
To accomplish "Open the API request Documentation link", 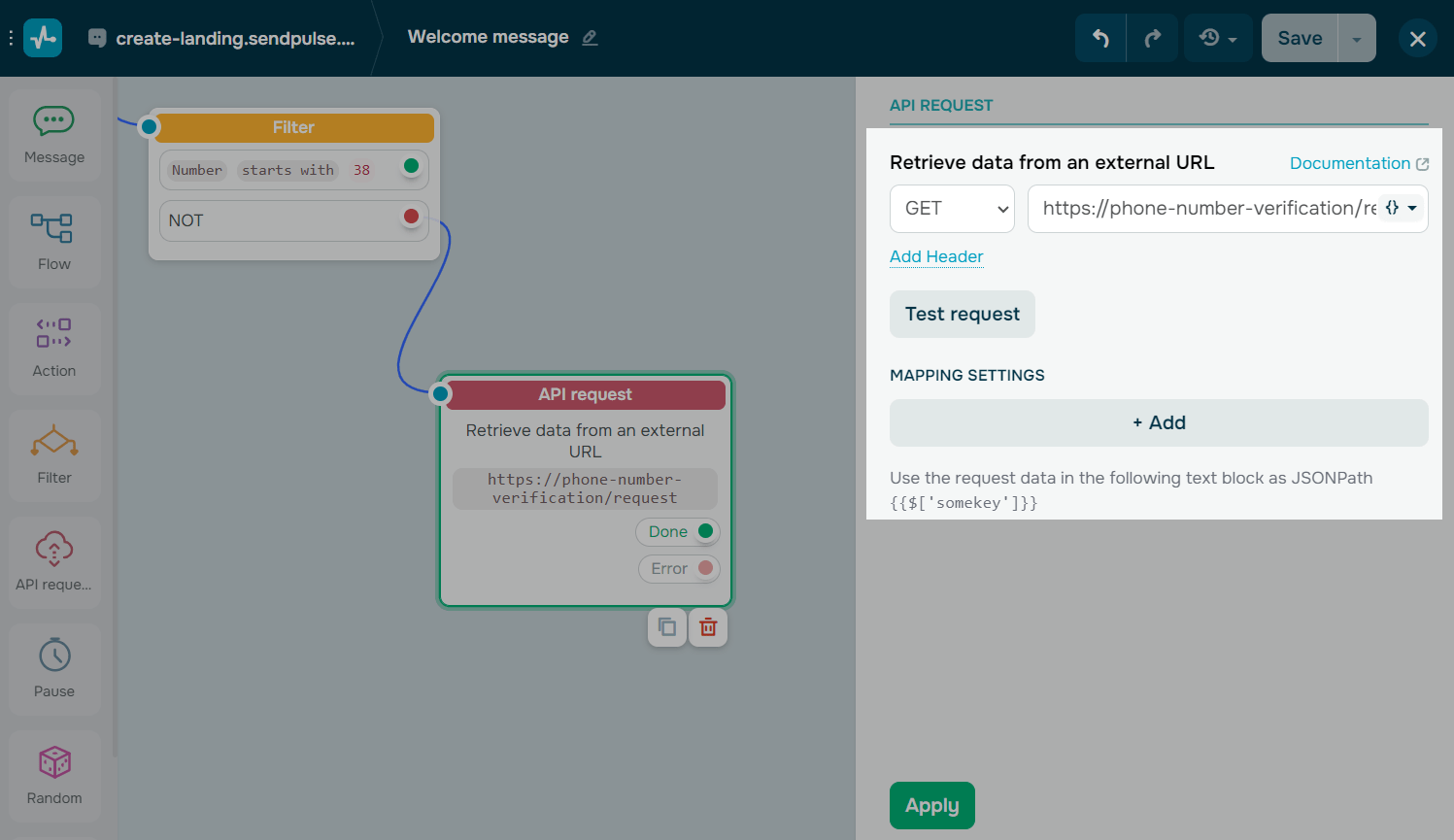I will click(1351, 163).
